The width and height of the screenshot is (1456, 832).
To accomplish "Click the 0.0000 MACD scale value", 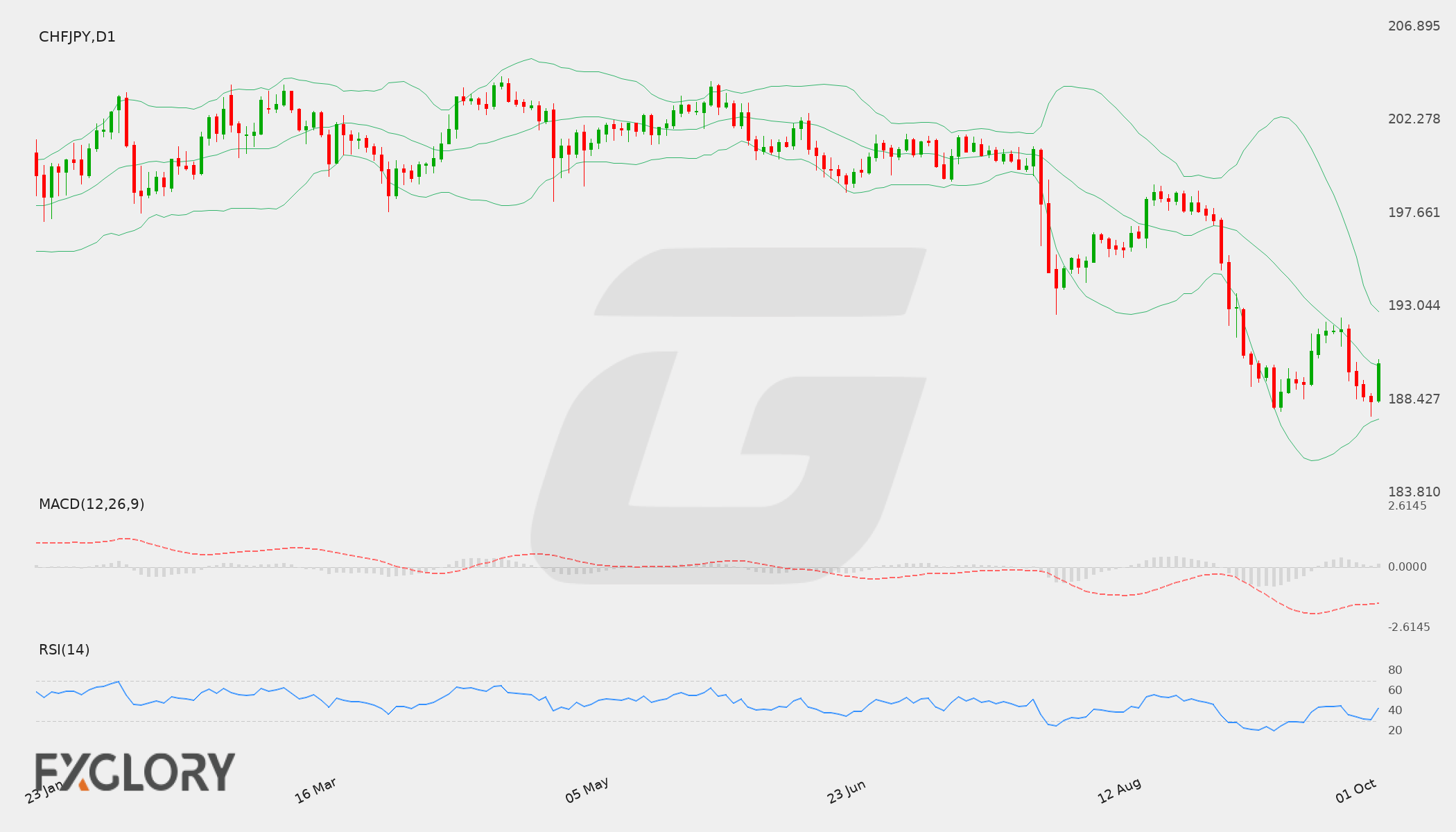I will (x=1407, y=566).
